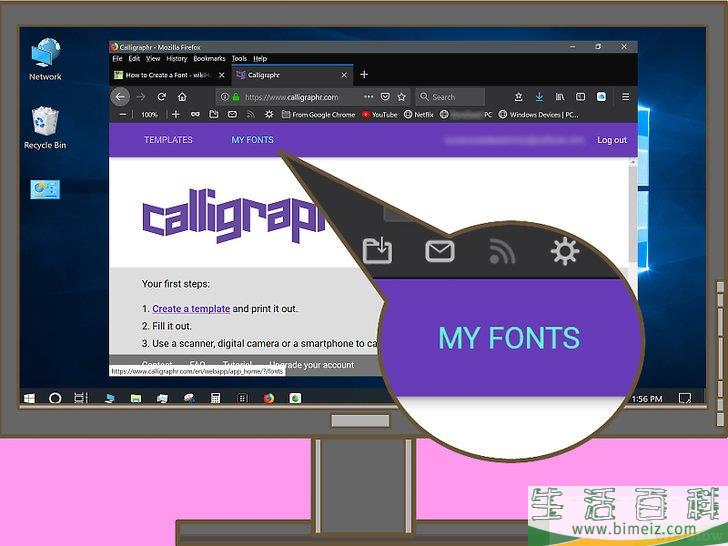This screenshot has width=728, height=546.
Task: Click the forward navigation arrow
Action: tap(141, 97)
